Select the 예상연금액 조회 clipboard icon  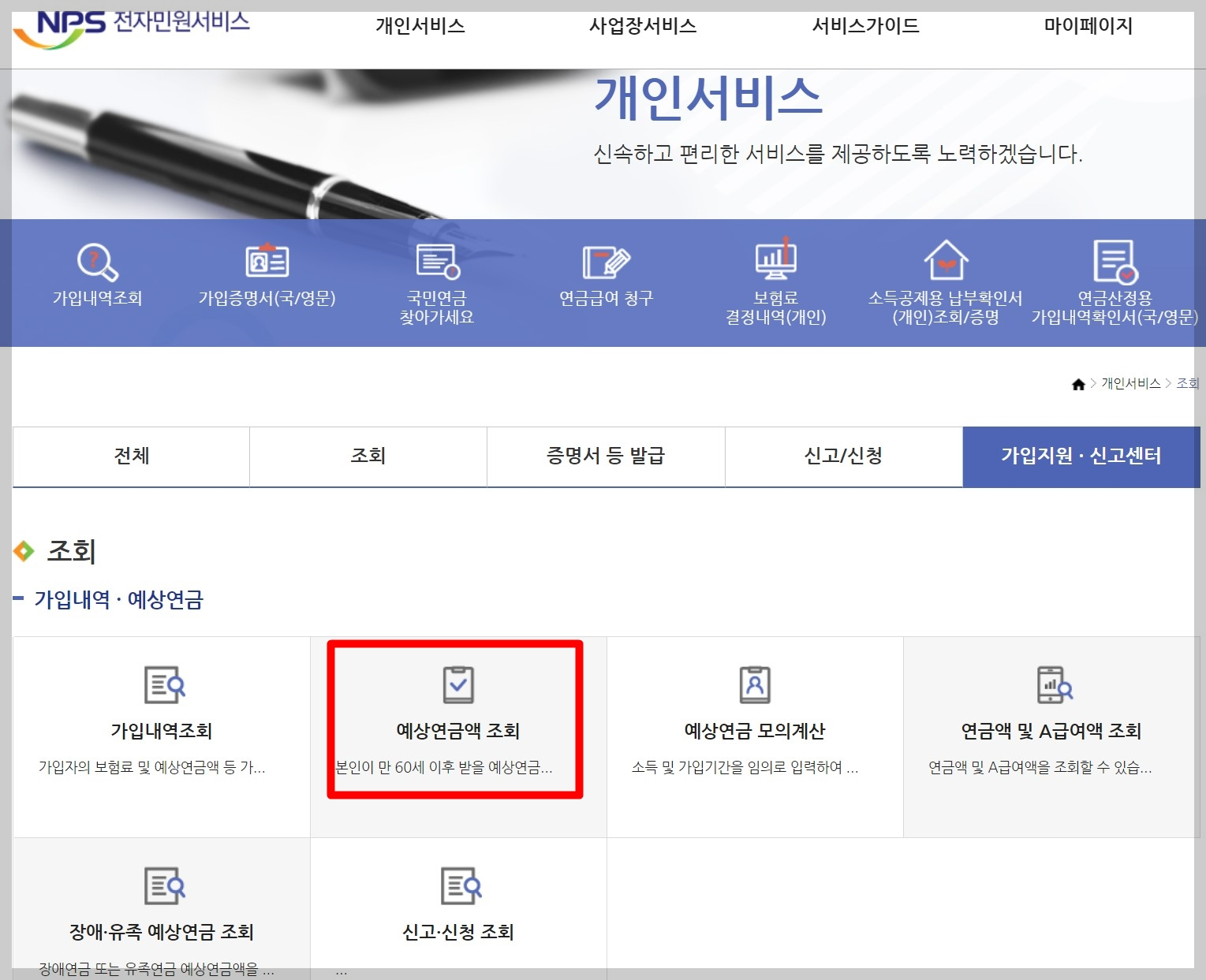pyautogui.click(x=457, y=684)
